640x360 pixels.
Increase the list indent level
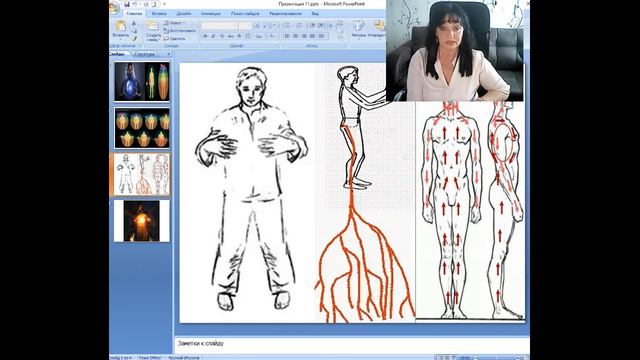point(321,26)
